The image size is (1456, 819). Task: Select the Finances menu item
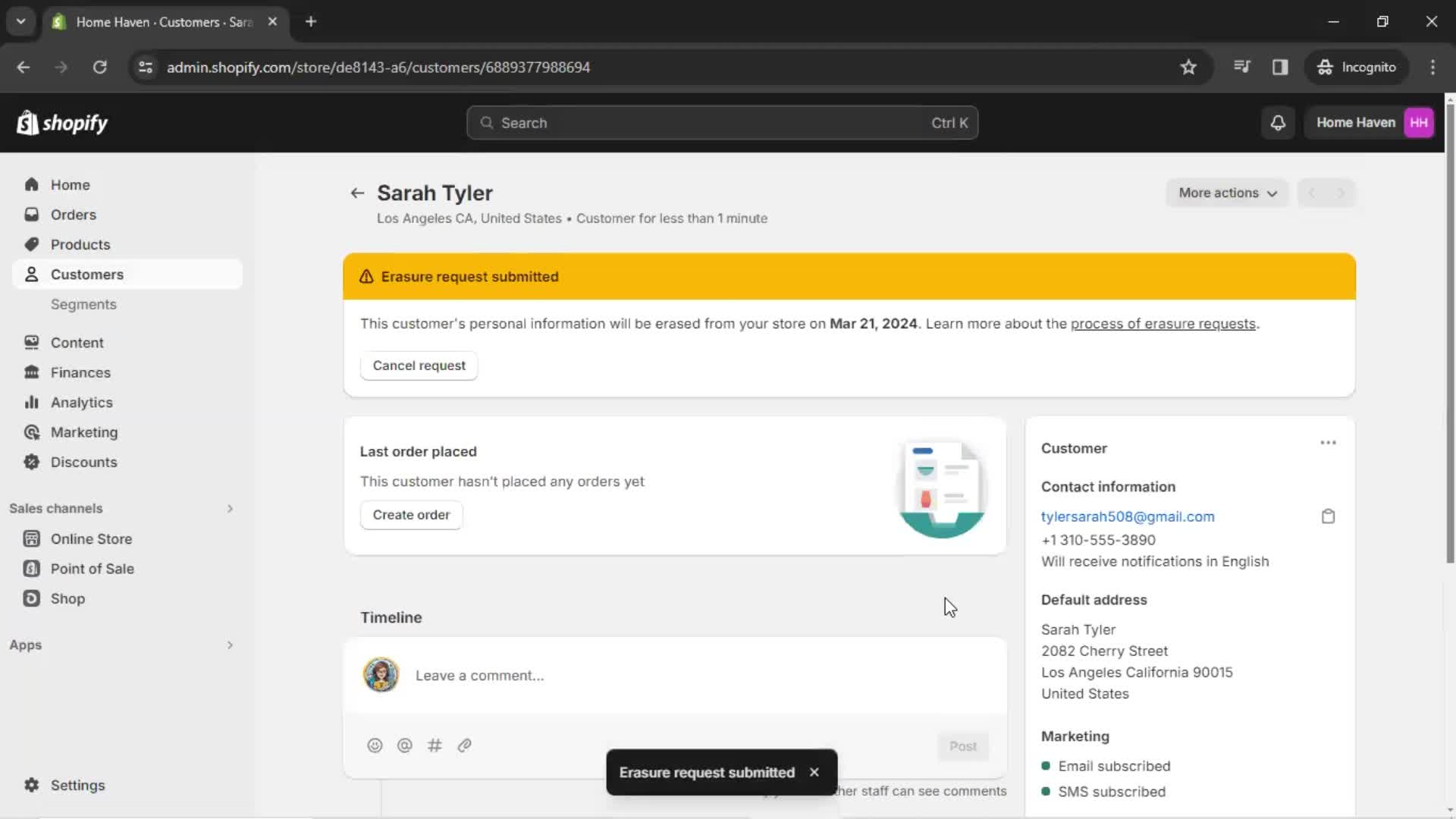pyautogui.click(x=80, y=372)
